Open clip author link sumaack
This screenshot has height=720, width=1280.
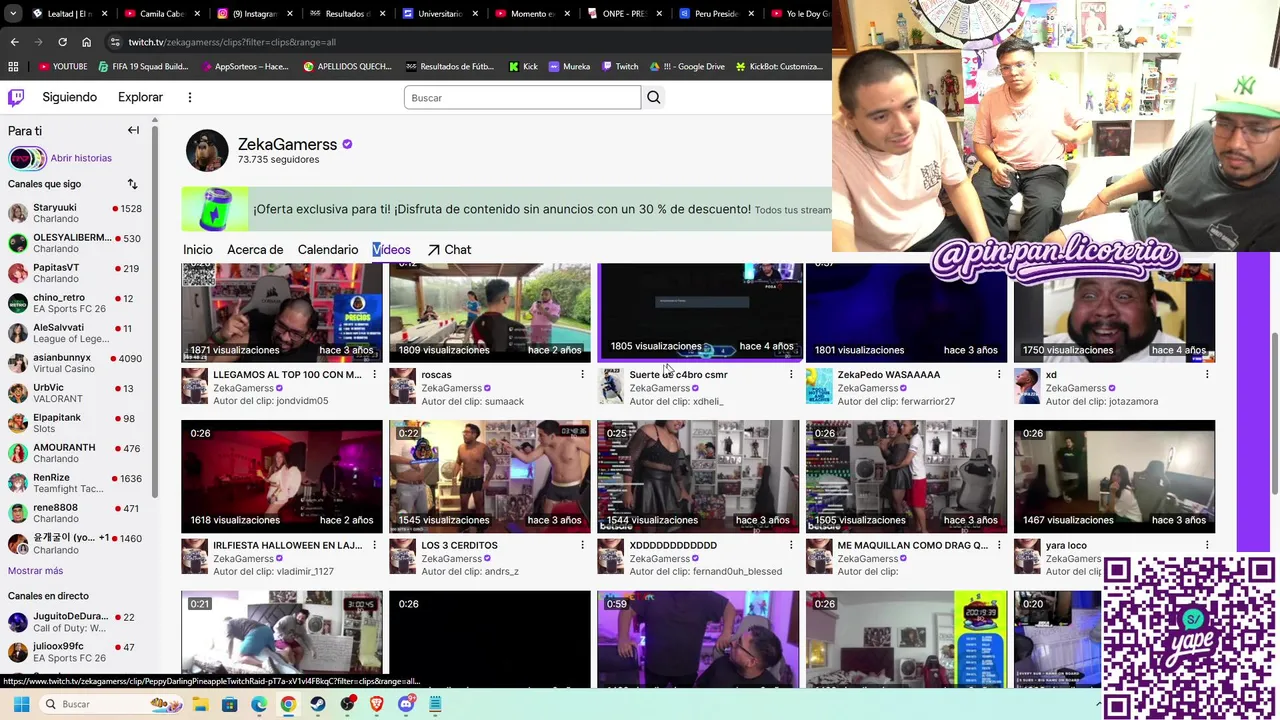tap(503, 401)
